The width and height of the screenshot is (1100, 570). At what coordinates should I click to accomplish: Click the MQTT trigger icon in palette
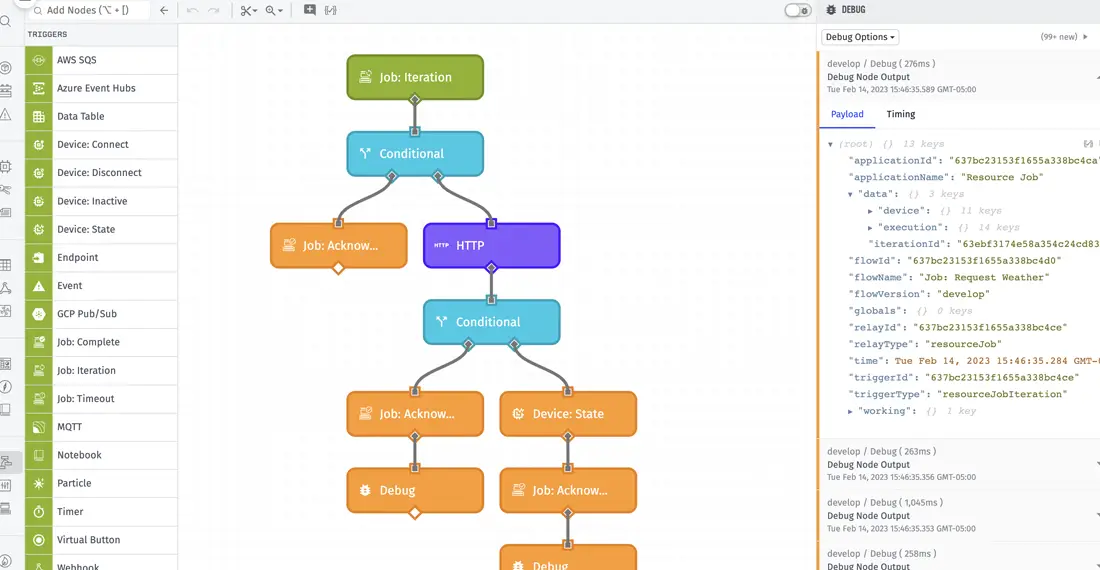(39, 427)
